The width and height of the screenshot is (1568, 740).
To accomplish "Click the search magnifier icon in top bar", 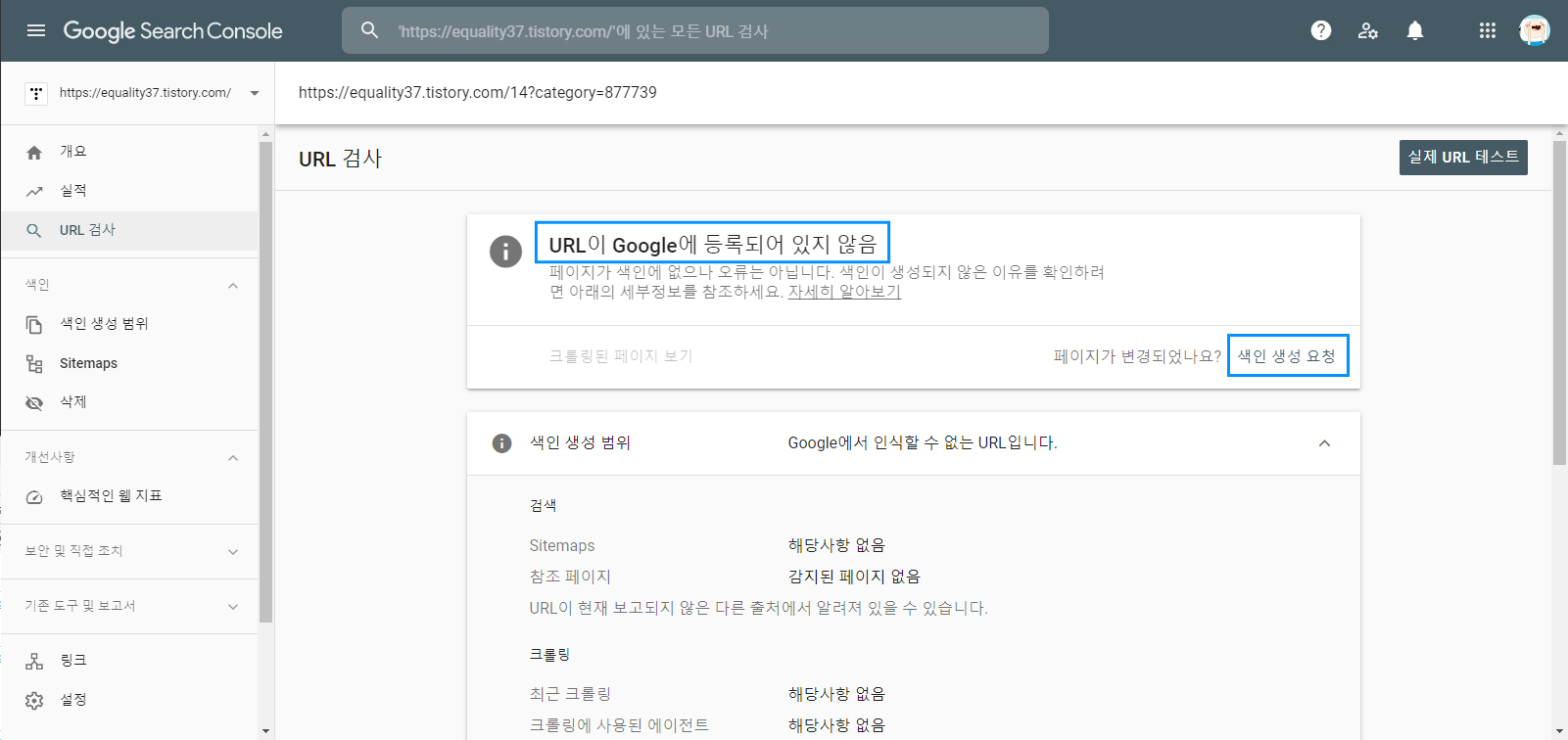I will tap(369, 30).
